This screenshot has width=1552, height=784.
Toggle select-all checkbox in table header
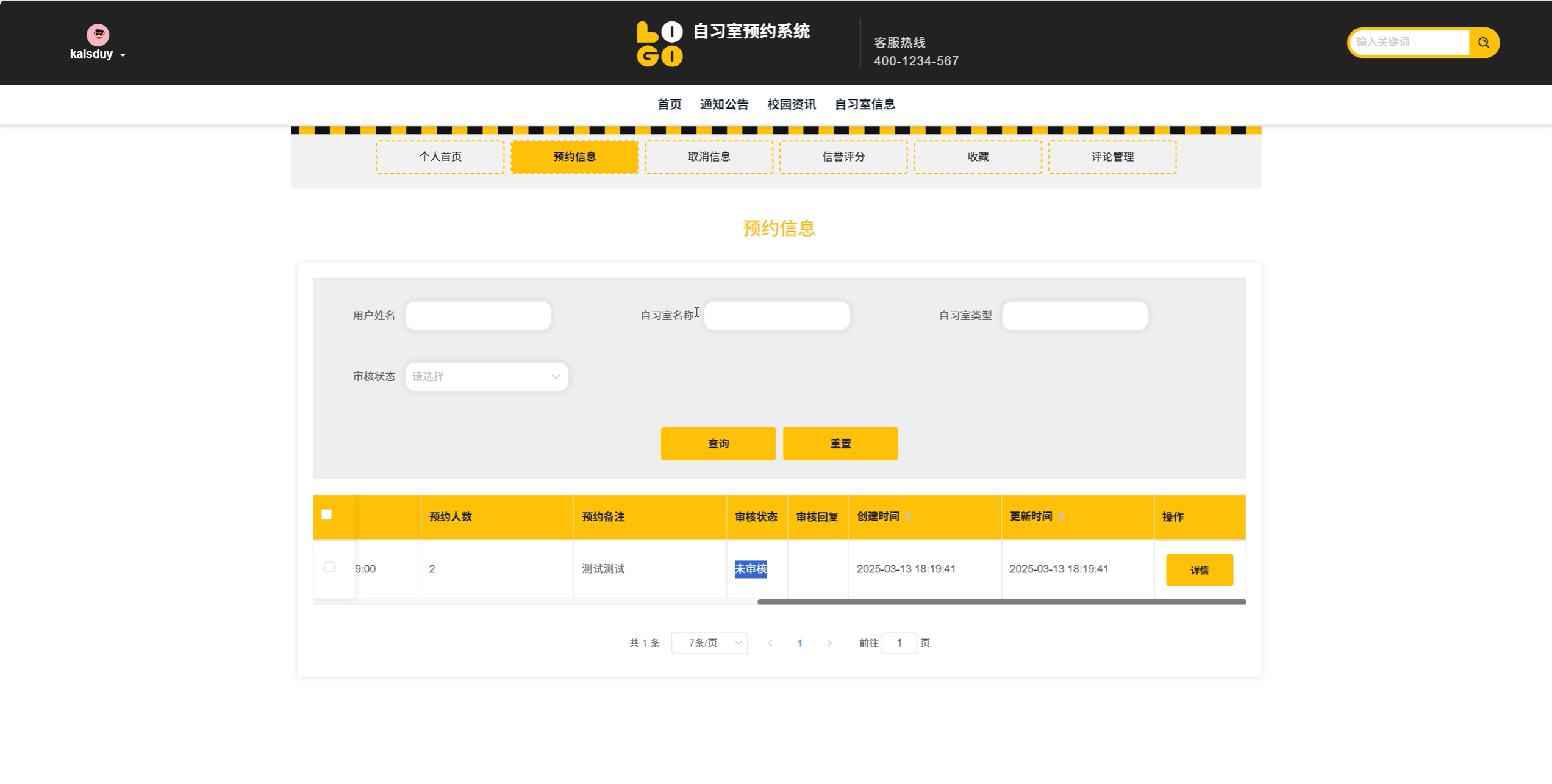(x=326, y=515)
